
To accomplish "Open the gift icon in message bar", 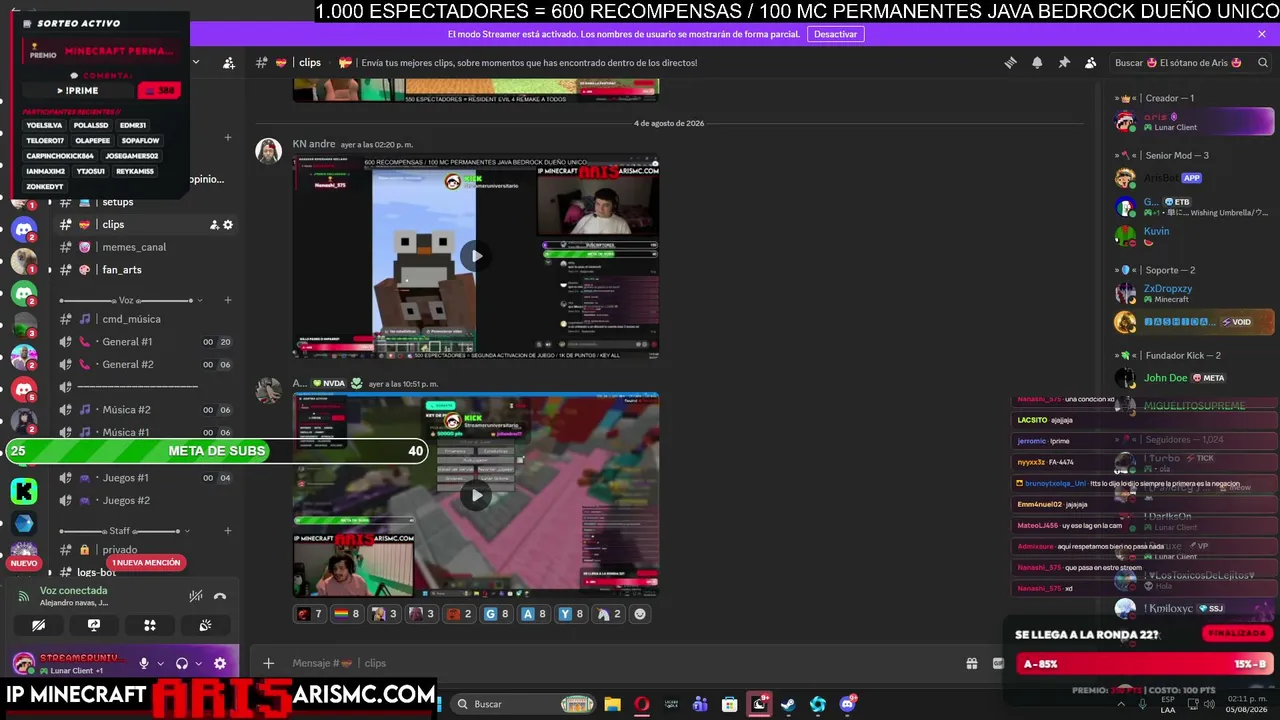I will point(971,663).
